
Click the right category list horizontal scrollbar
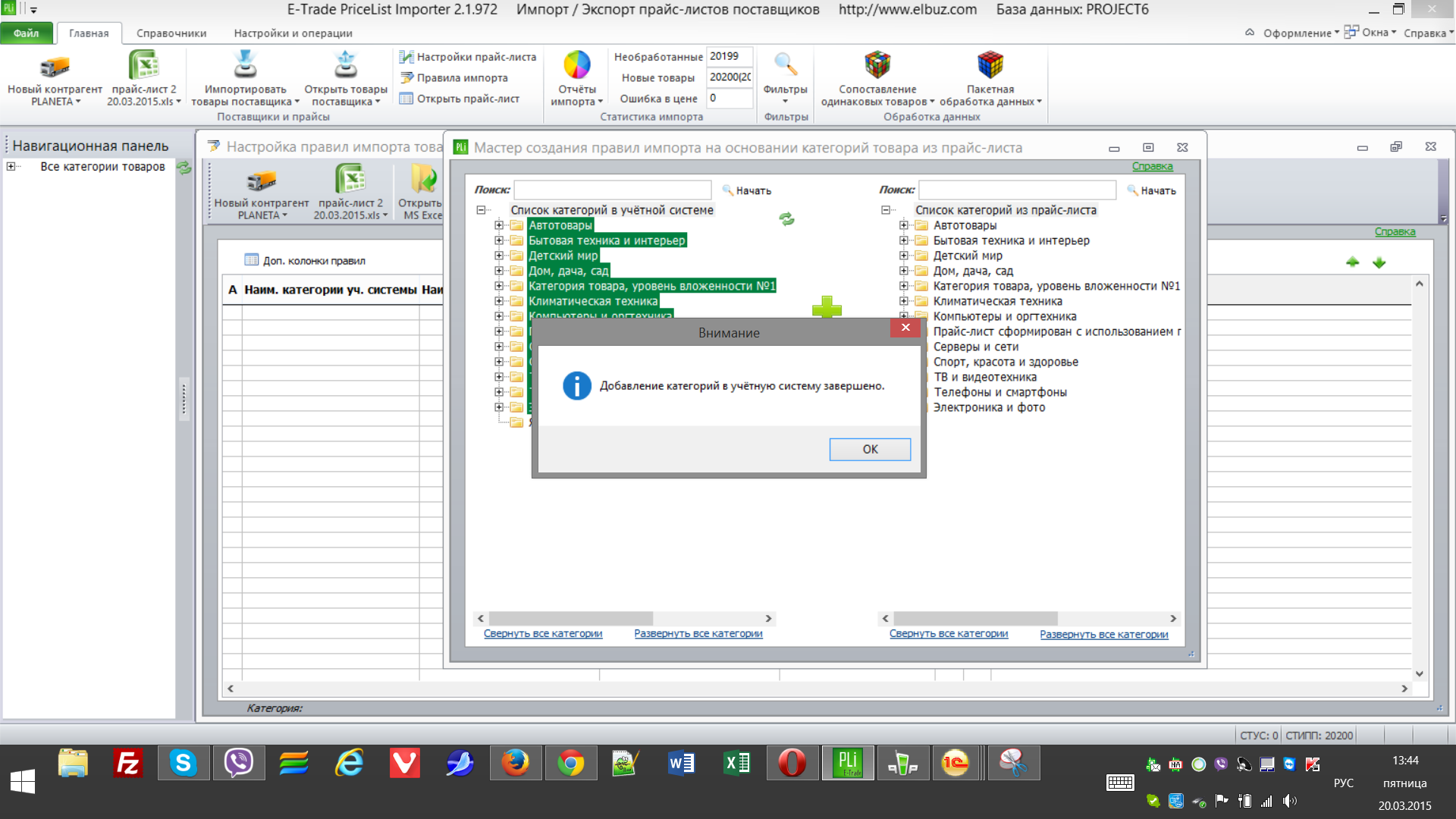[1029, 618]
